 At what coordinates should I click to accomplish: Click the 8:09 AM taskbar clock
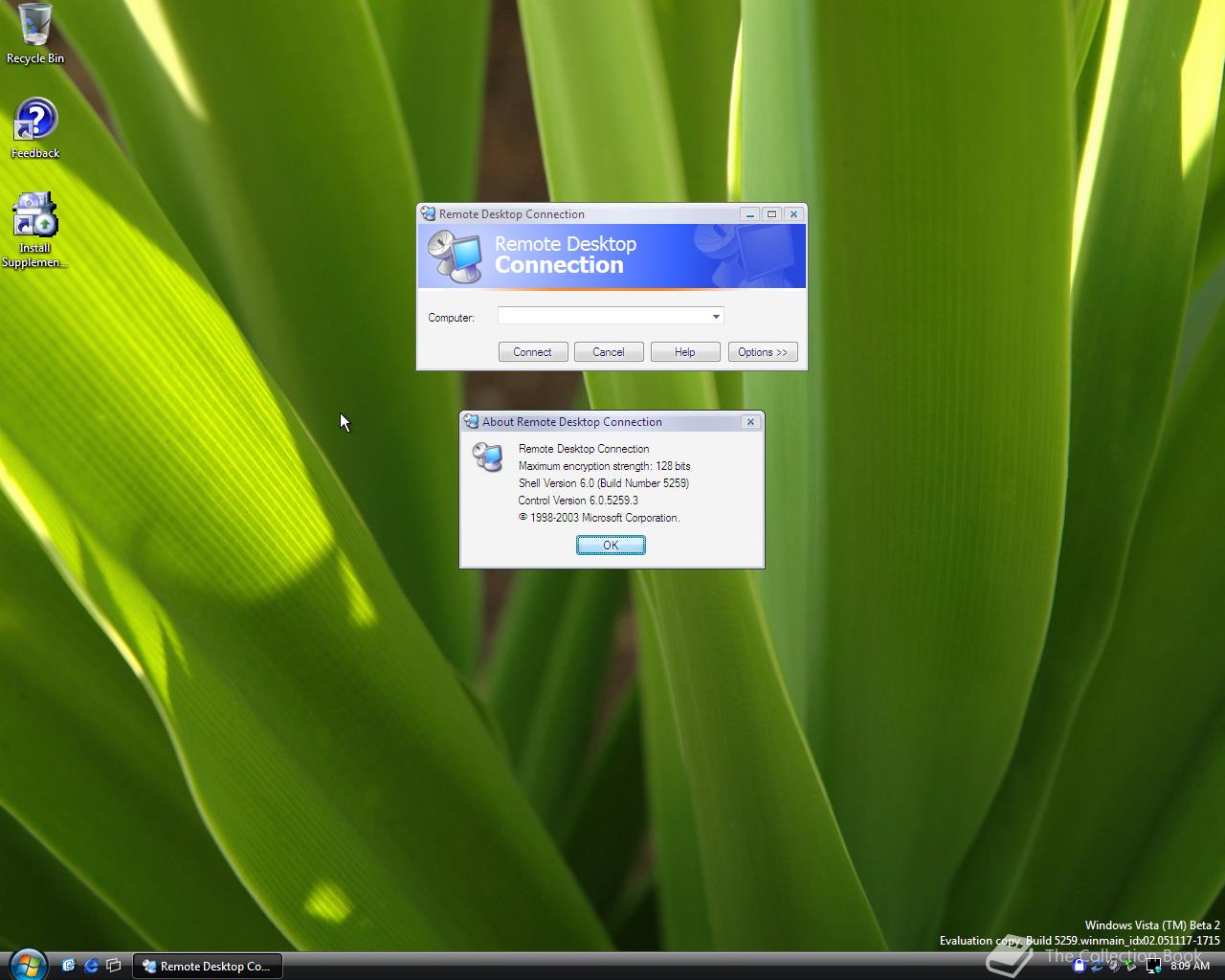[x=1191, y=966]
